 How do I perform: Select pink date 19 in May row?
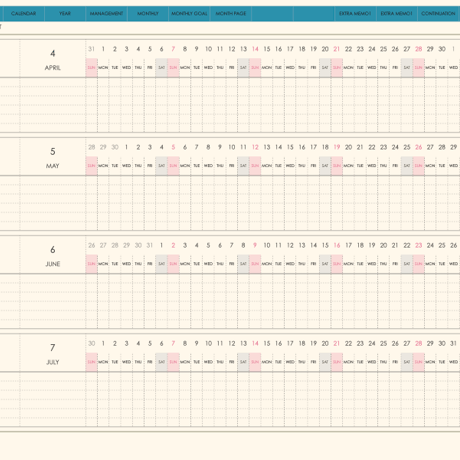click(x=337, y=147)
